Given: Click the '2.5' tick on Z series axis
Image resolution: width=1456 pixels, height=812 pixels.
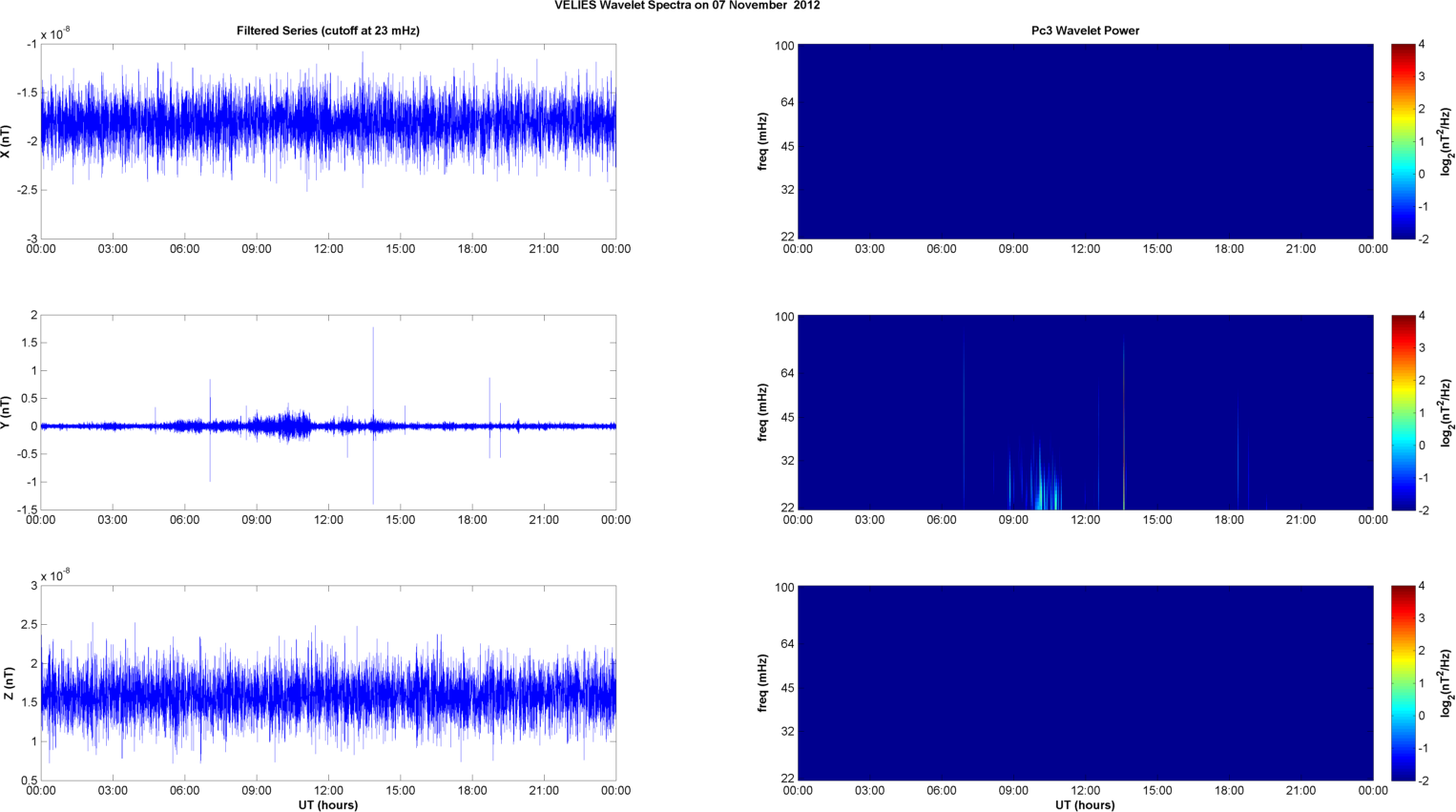Looking at the screenshot, I should pyautogui.click(x=29, y=625).
